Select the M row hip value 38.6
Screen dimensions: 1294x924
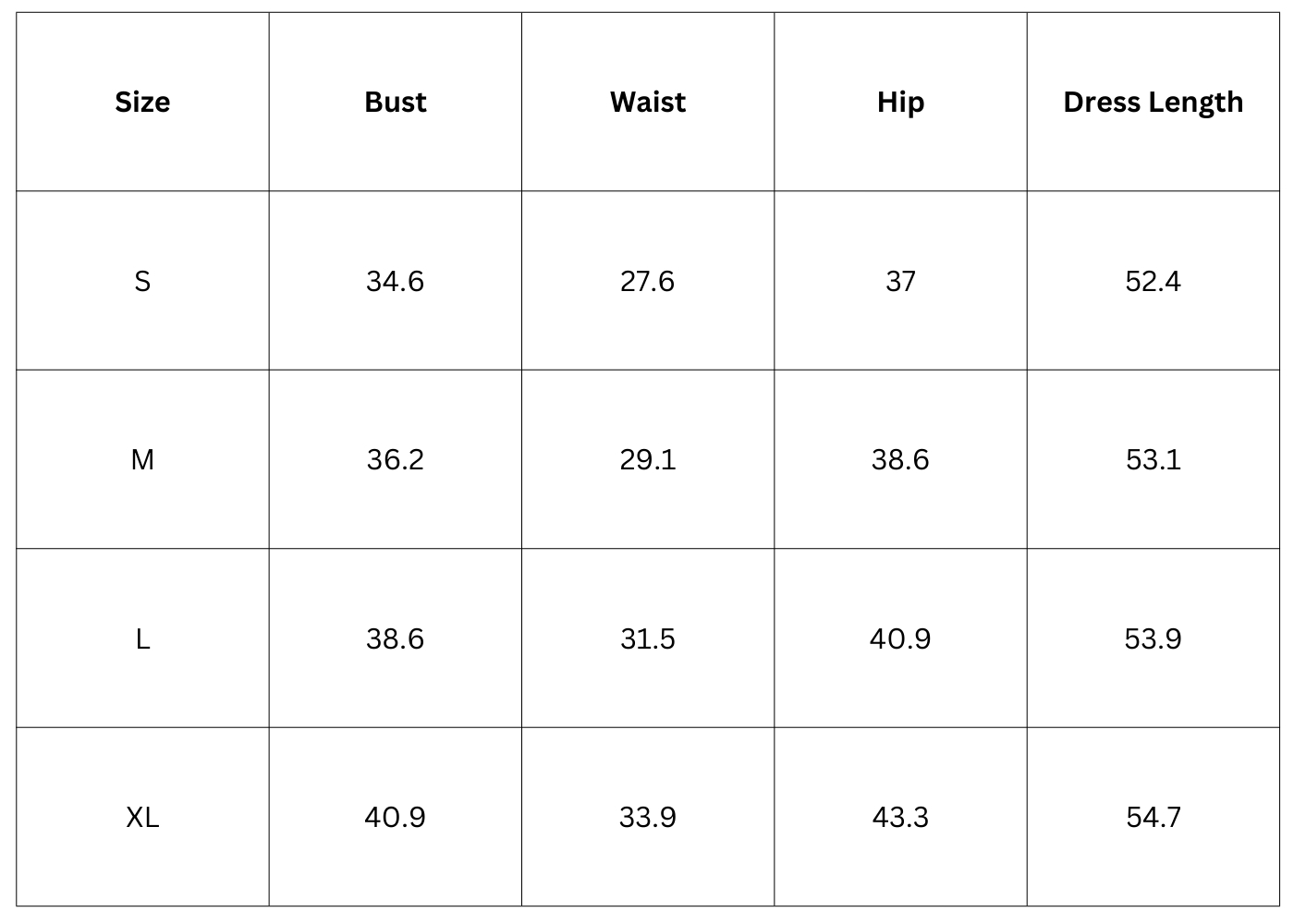[x=900, y=459]
